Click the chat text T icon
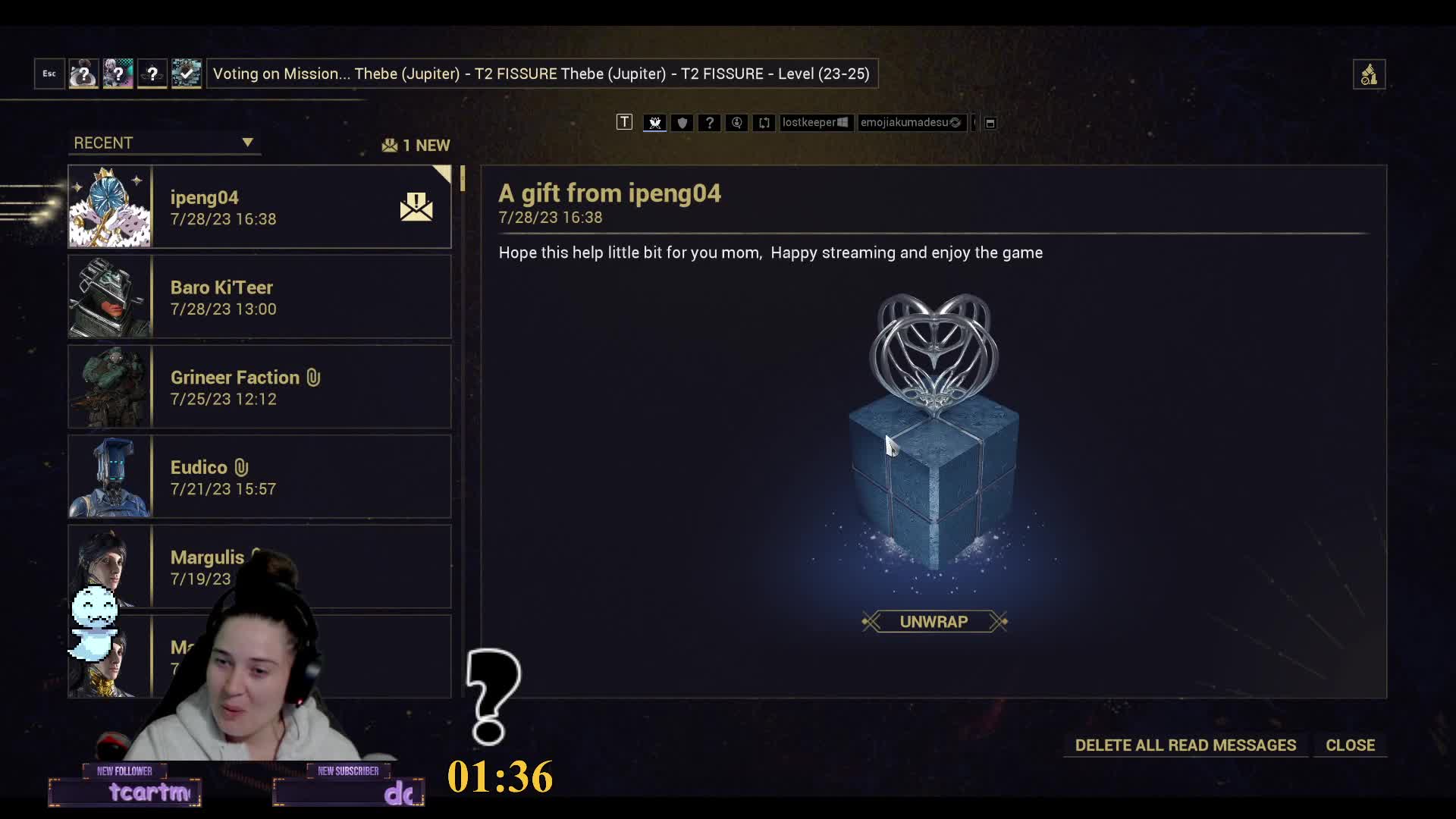This screenshot has width=1456, height=819. click(x=624, y=122)
